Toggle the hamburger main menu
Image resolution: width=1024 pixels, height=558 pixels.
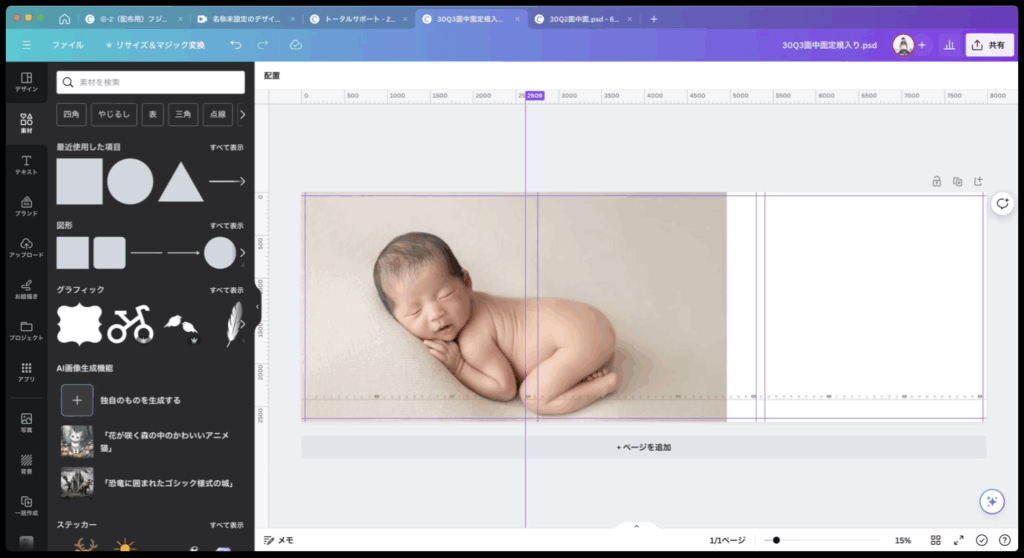pyautogui.click(x=26, y=45)
